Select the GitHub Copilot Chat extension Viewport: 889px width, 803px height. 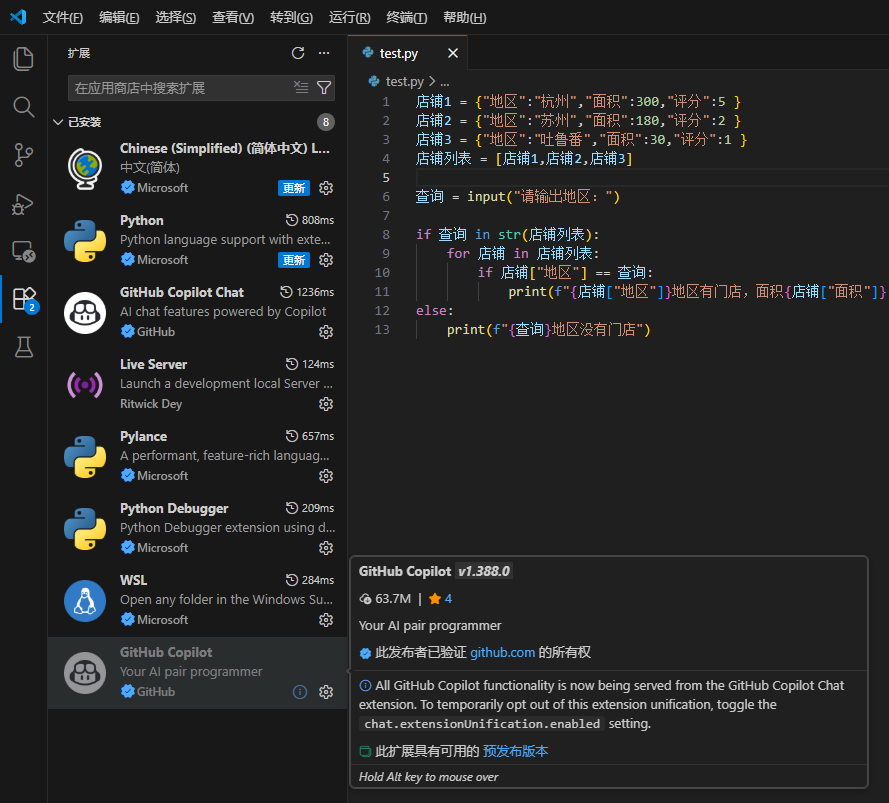(x=197, y=312)
